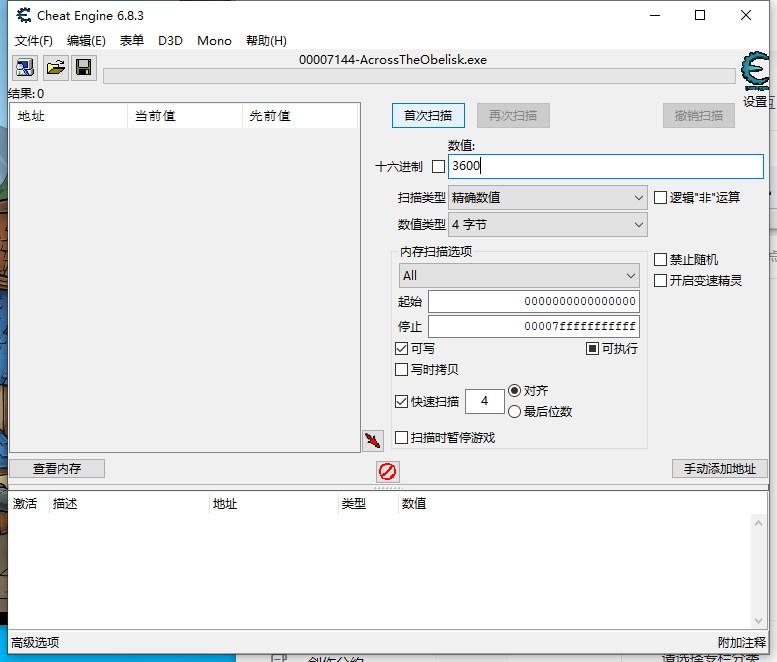Select the 最后位数 radio button
777x662 pixels.
tap(514, 411)
